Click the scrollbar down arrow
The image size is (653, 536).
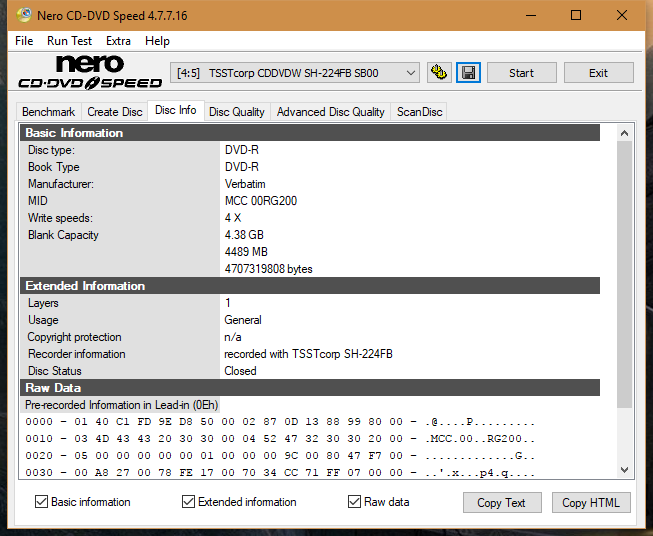pos(624,470)
